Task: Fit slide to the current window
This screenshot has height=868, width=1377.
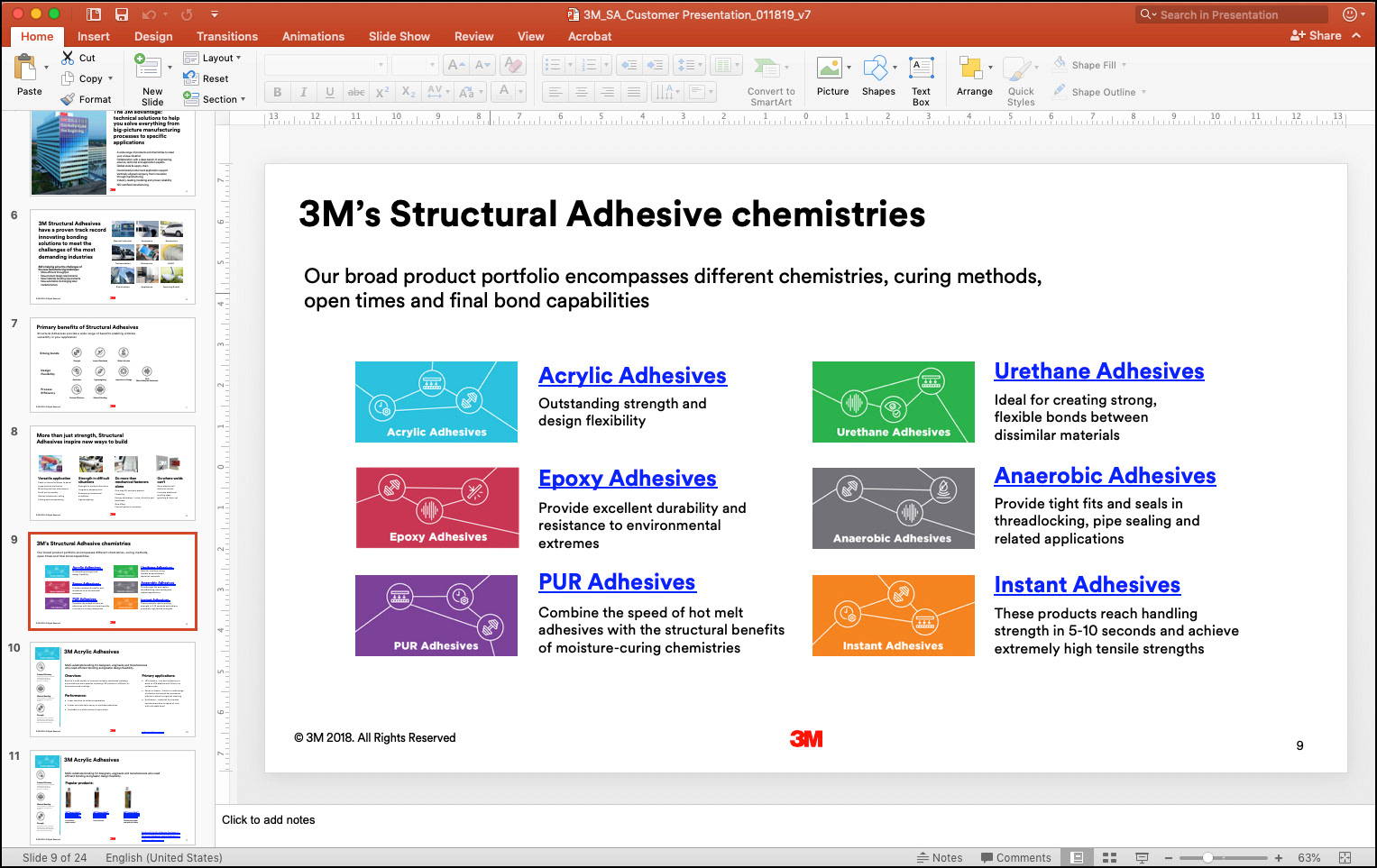Action: (x=1345, y=857)
